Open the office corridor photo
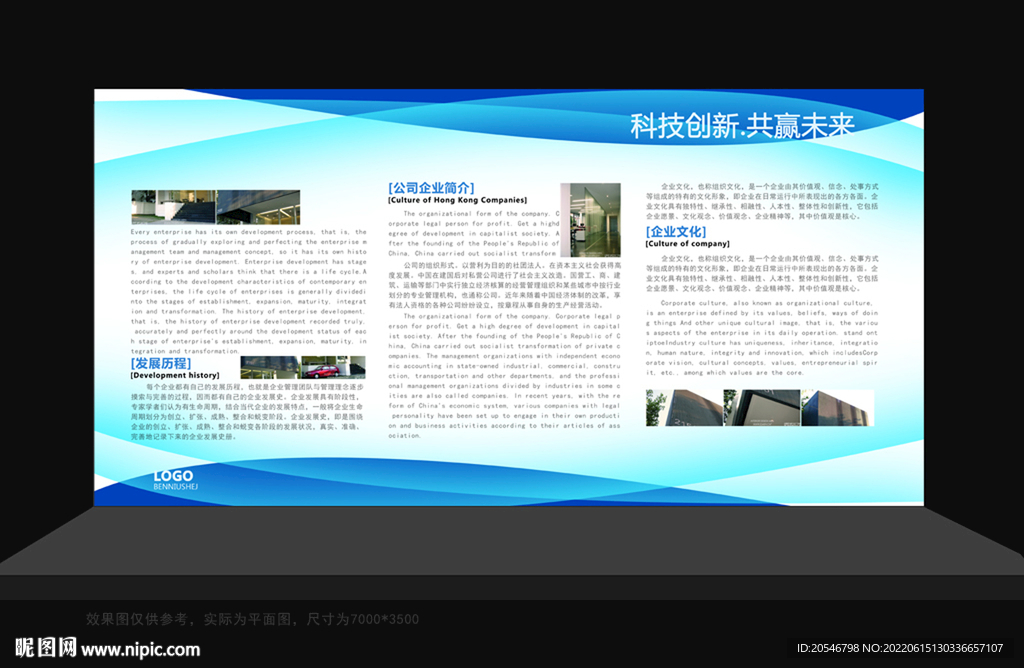 point(591,222)
